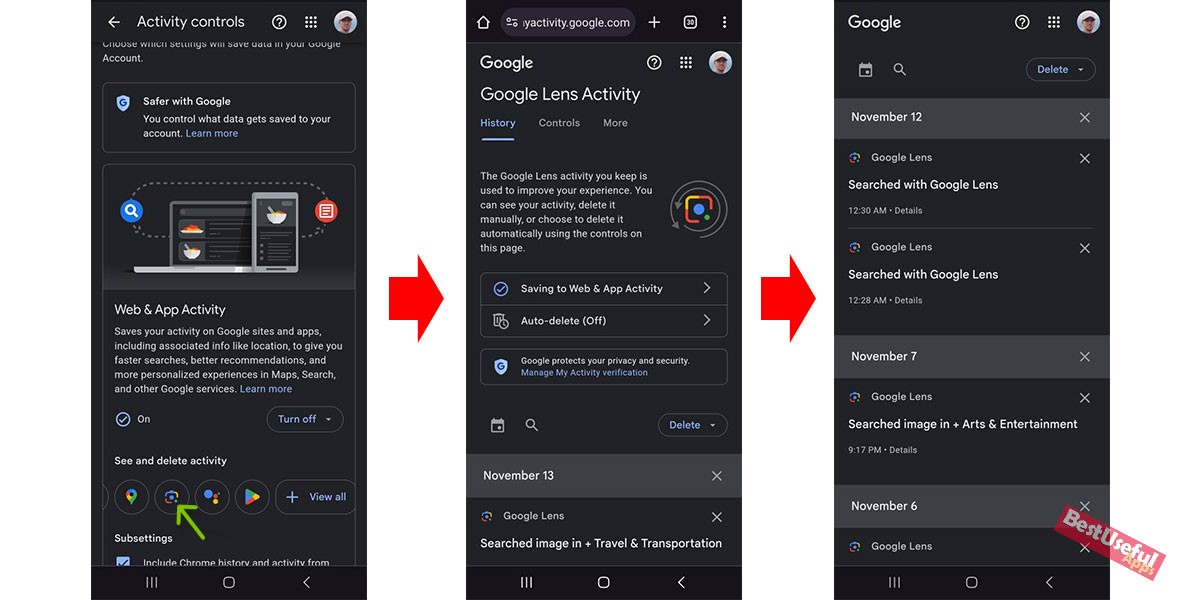Tap Android home button below Chrome screen
This screenshot has width=1200, height=600.
[604, 582]
